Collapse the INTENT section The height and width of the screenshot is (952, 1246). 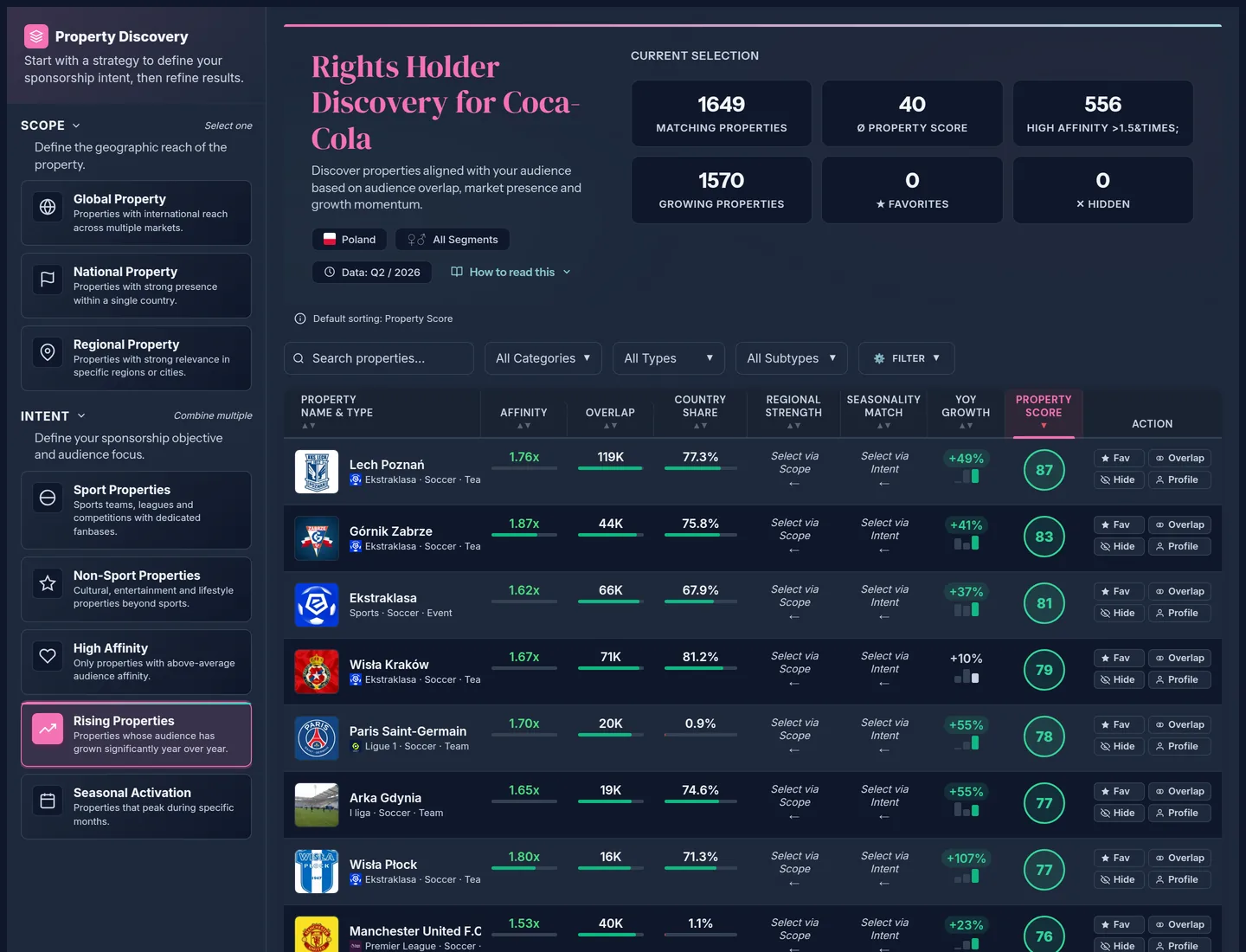[x=54, y=416]
